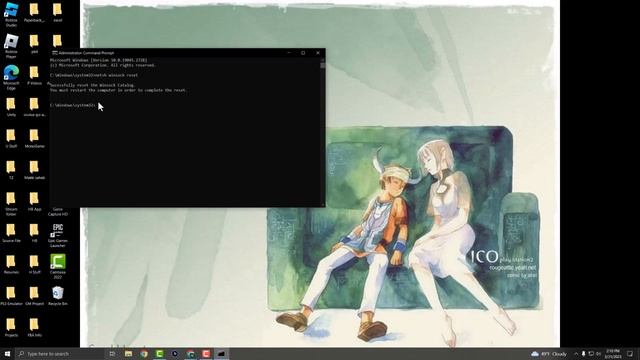This screenshot has height=360, width=640.
Task: Select the Paperback folder on desktop
Action: (x=34, y=13)
